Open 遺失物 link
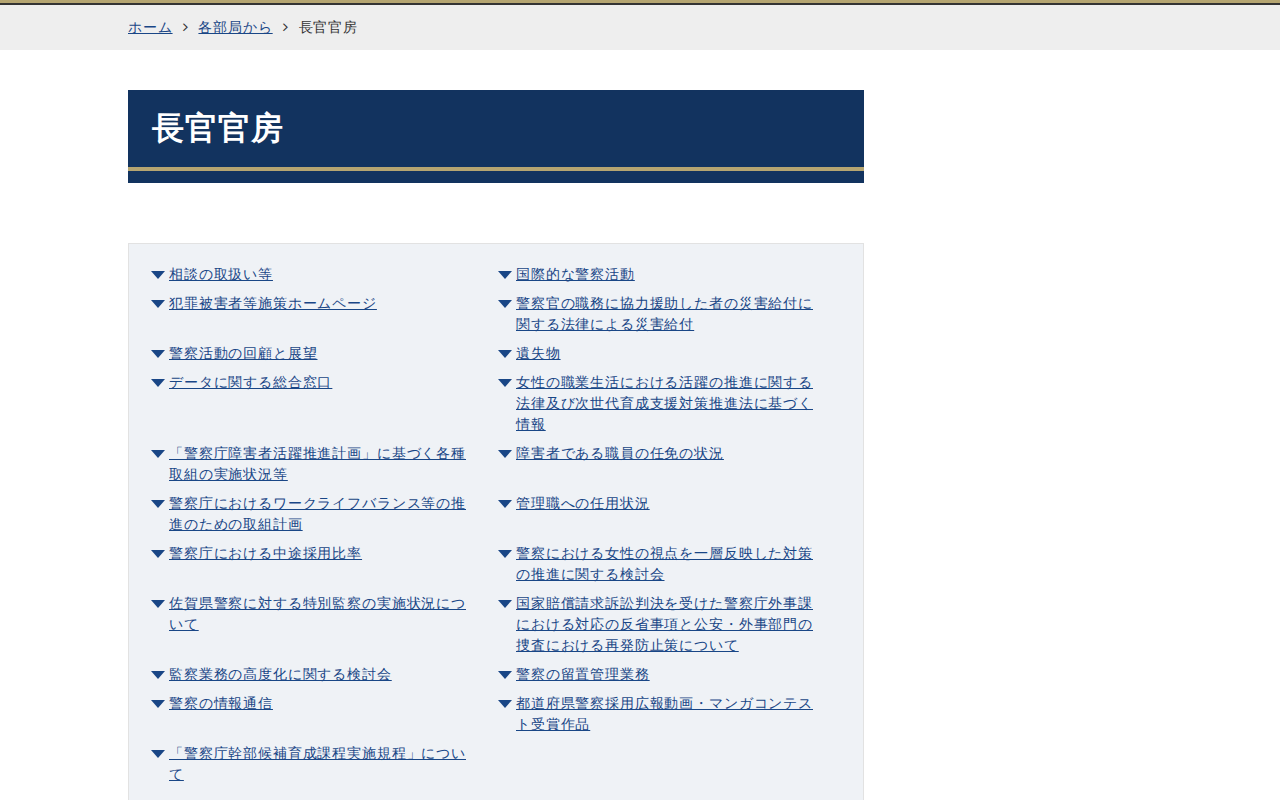1280x800 pixels. pos(538,353)
